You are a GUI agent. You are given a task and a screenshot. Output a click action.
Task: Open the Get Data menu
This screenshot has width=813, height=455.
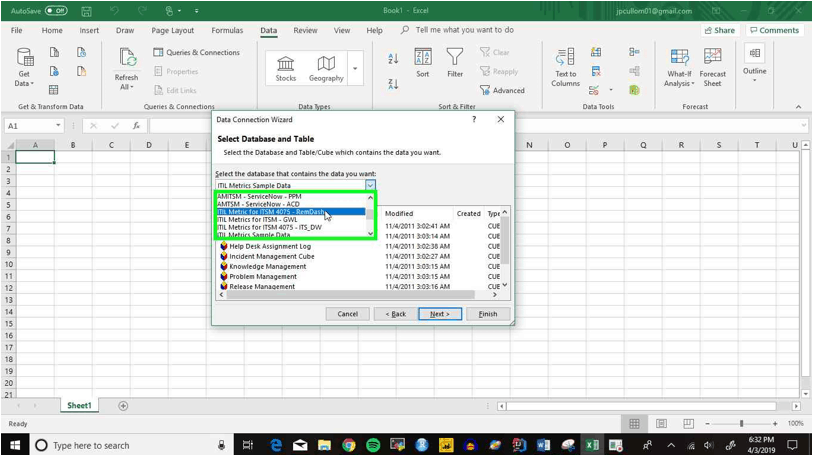(x=24, y=67)
